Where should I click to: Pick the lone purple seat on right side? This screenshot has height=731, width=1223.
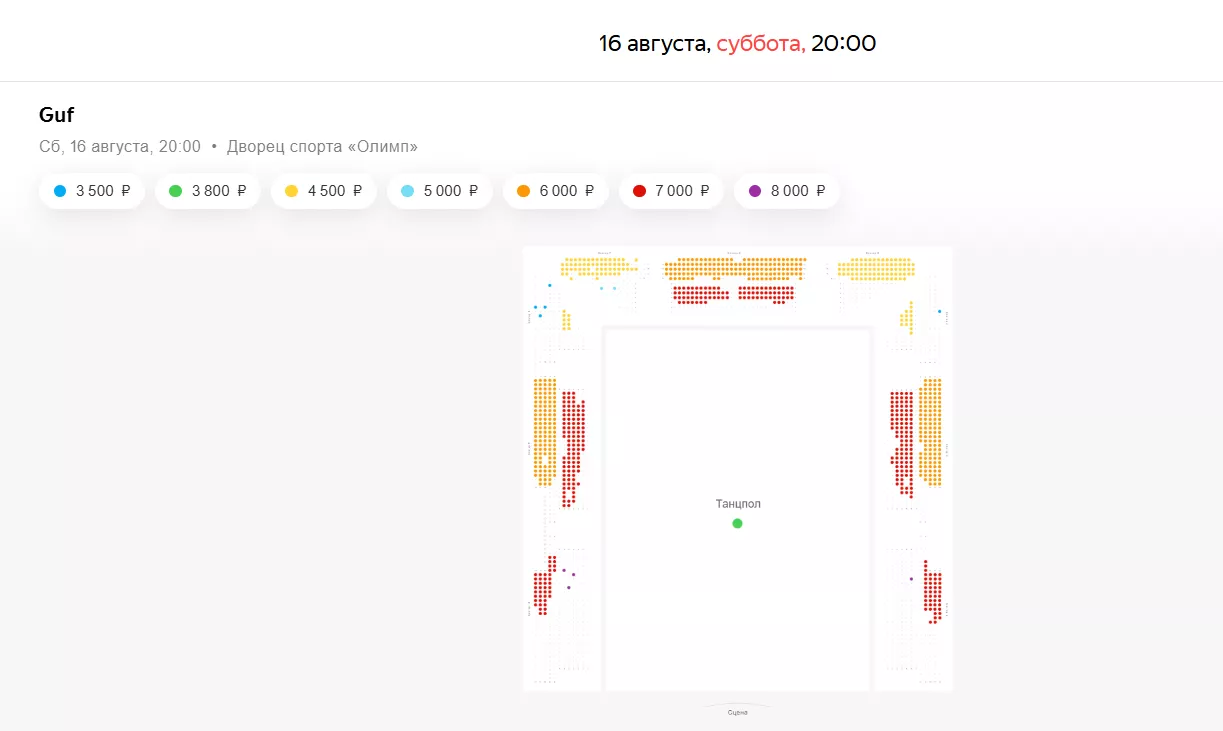(x=911, y=579)
